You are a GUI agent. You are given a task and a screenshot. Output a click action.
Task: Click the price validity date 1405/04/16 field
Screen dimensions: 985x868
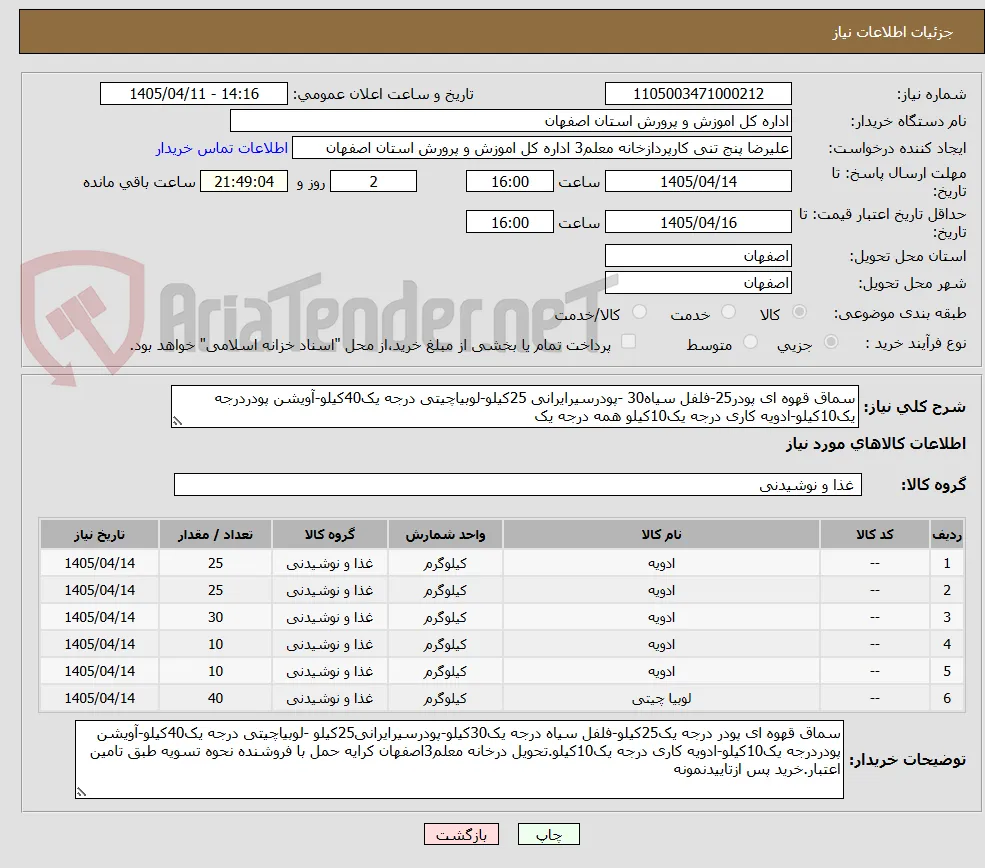point(698,222)
